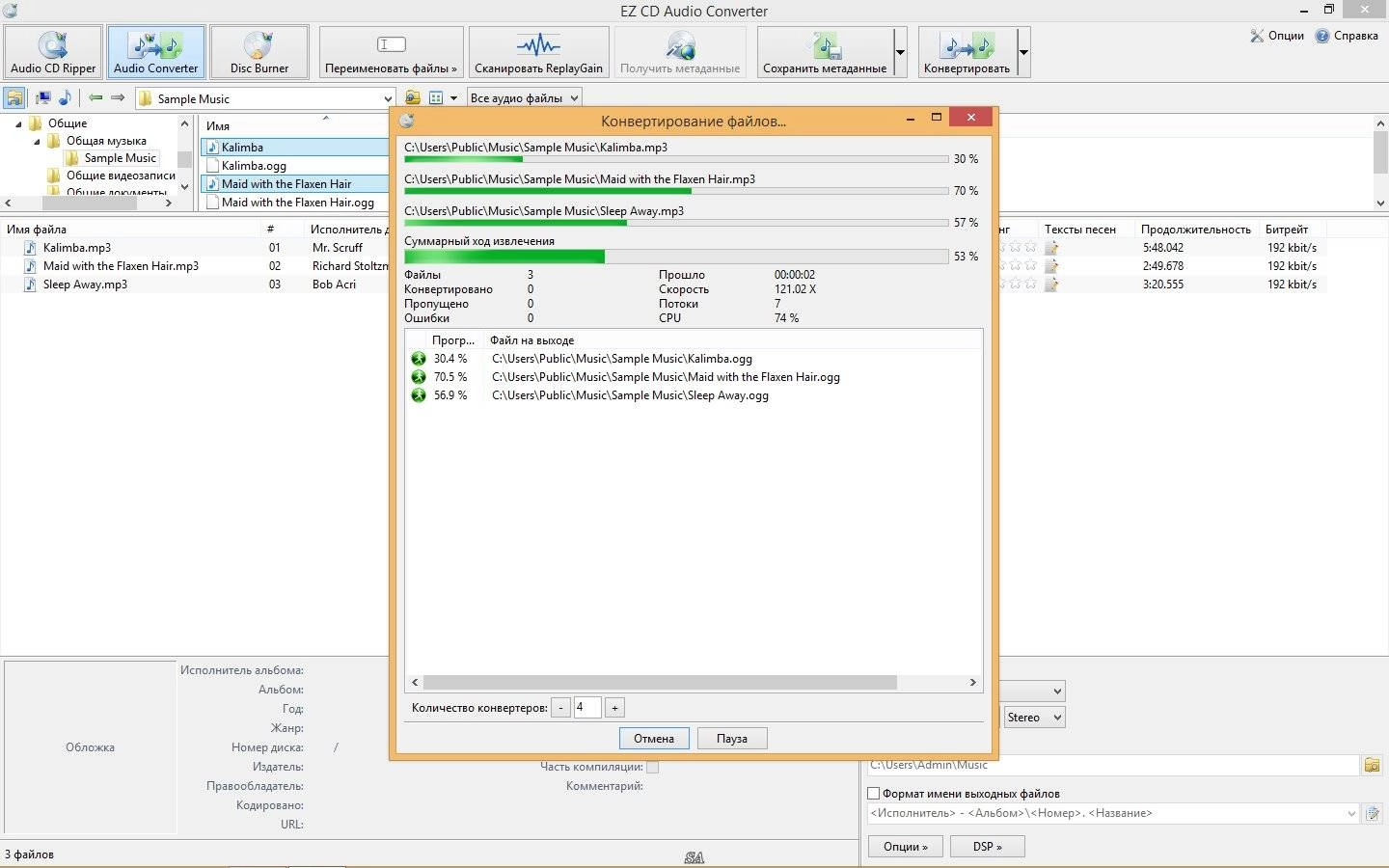
Task: Open the dropdown arrow beside Сохранить метаданные
Action: pyautogui.click(x=900, y=52)
